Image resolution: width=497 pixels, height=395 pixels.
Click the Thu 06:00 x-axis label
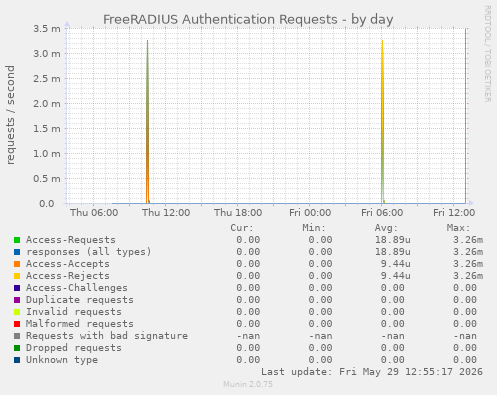pyautogui.click(x=94, y=213)
